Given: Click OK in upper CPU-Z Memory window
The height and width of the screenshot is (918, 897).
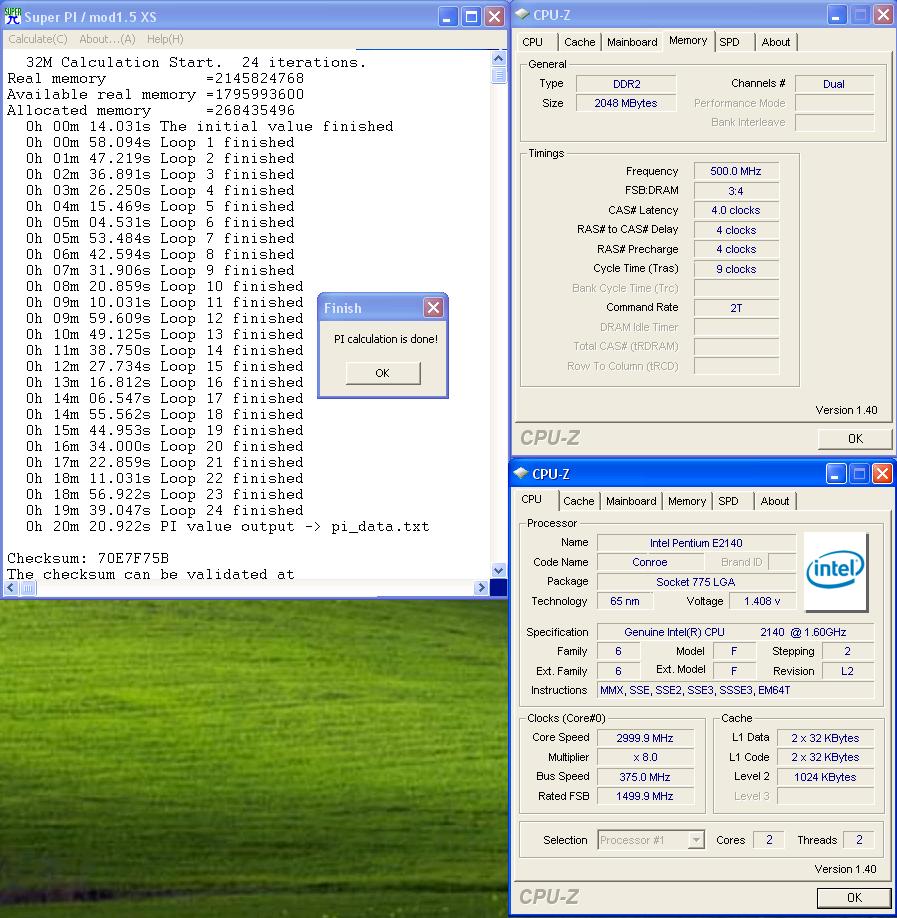Looking at the screenshot, I should coord(855,439).
